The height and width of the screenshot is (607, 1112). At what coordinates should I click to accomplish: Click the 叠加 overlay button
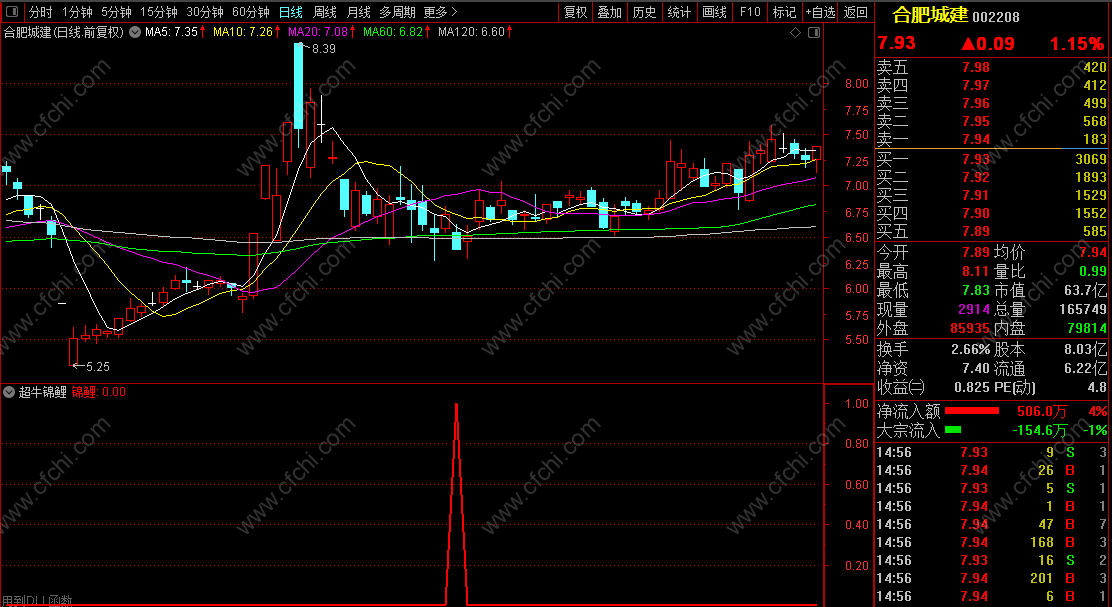(609, 12)
